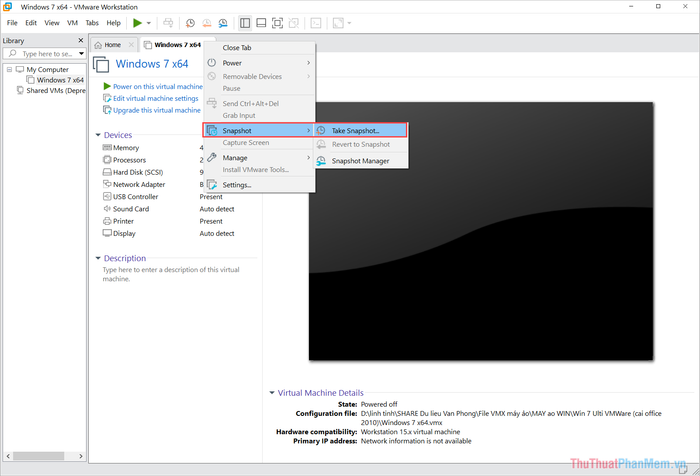Click the status bar icon at bottom right
This screenshot has height=476, width=700.
(x=683, y=469)
